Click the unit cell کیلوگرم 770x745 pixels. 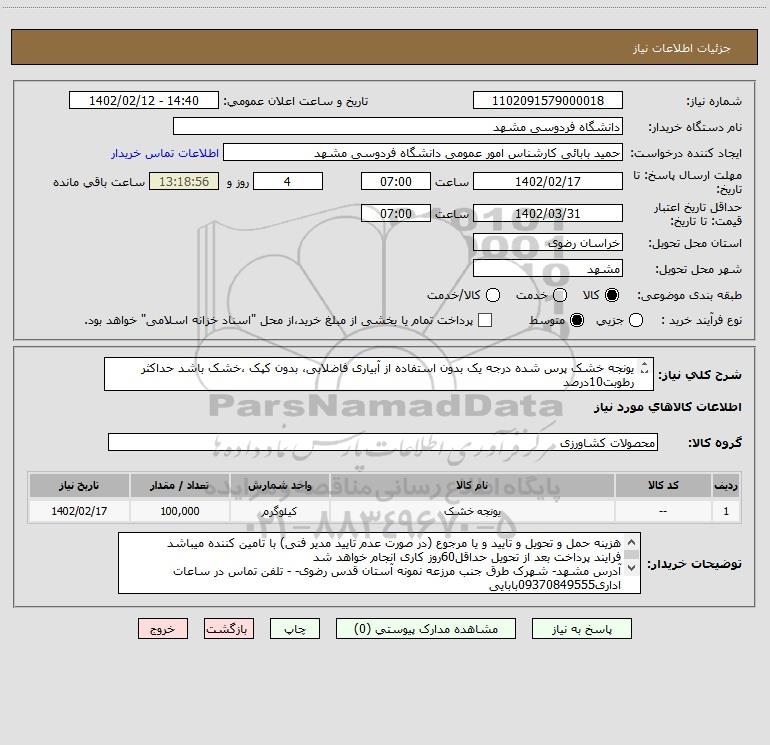pyautogui.click(x=279, y=511)
